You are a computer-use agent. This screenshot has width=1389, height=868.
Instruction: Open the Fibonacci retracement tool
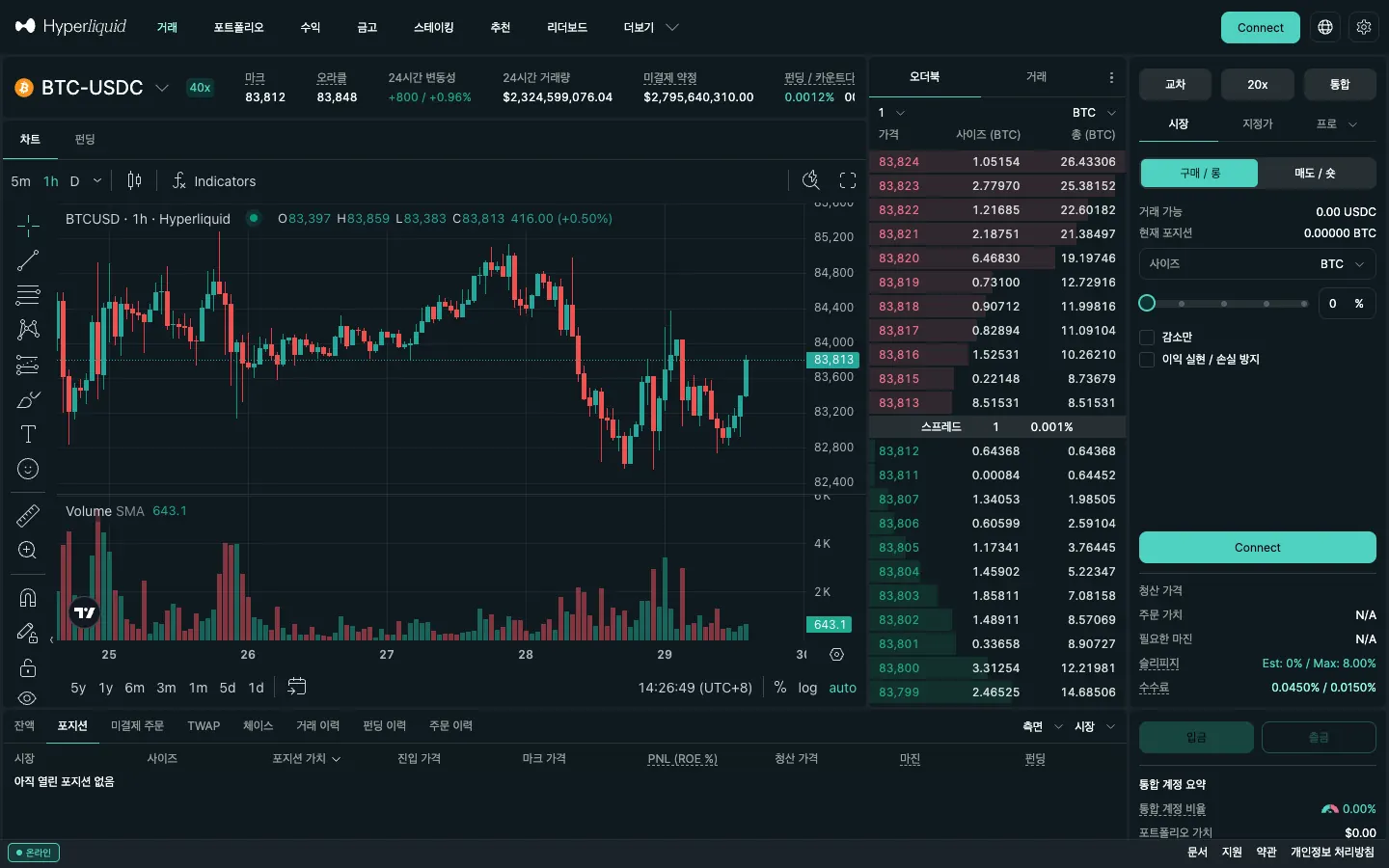(28, 295)
